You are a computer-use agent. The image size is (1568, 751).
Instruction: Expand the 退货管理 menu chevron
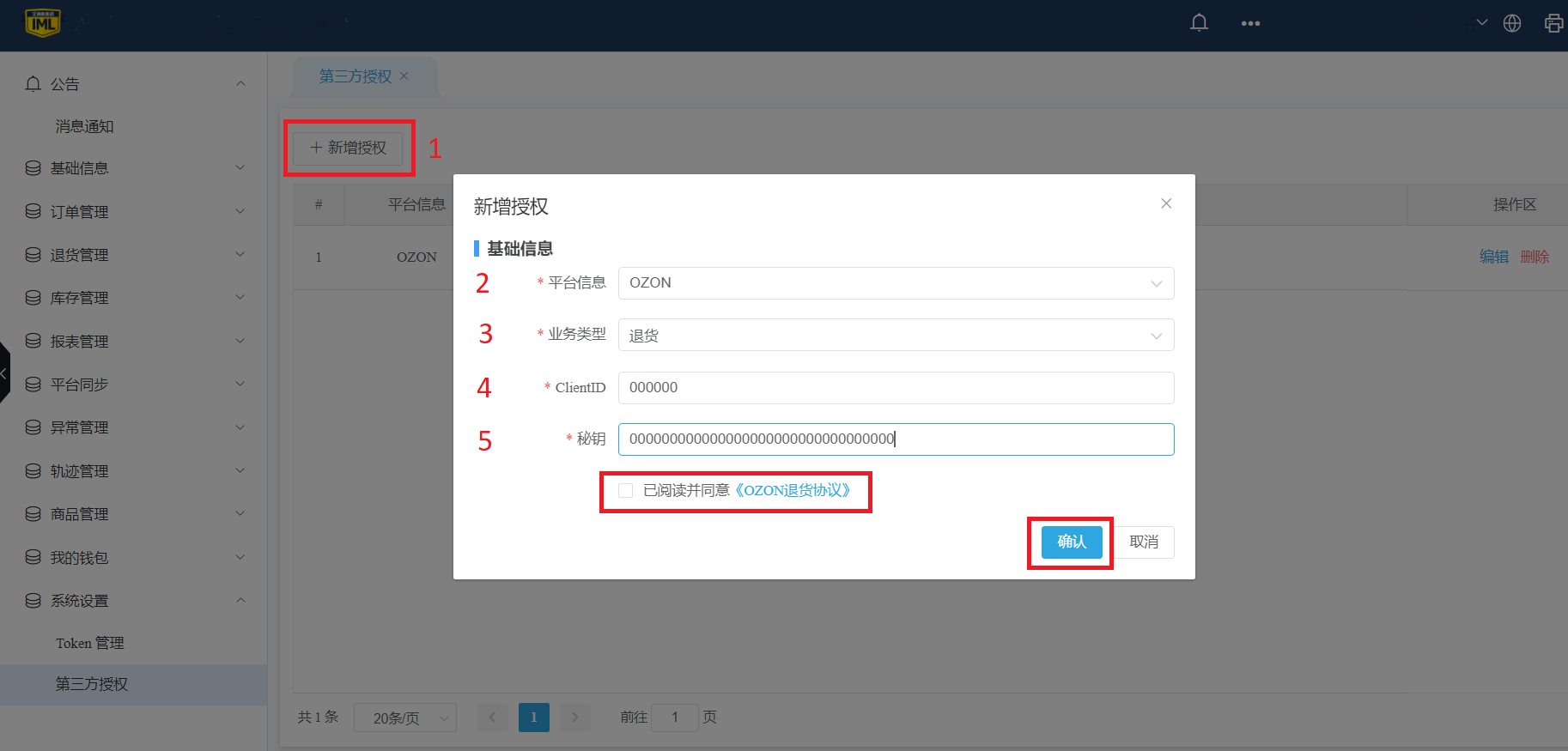pyautogui.click(x=240, y=254)
